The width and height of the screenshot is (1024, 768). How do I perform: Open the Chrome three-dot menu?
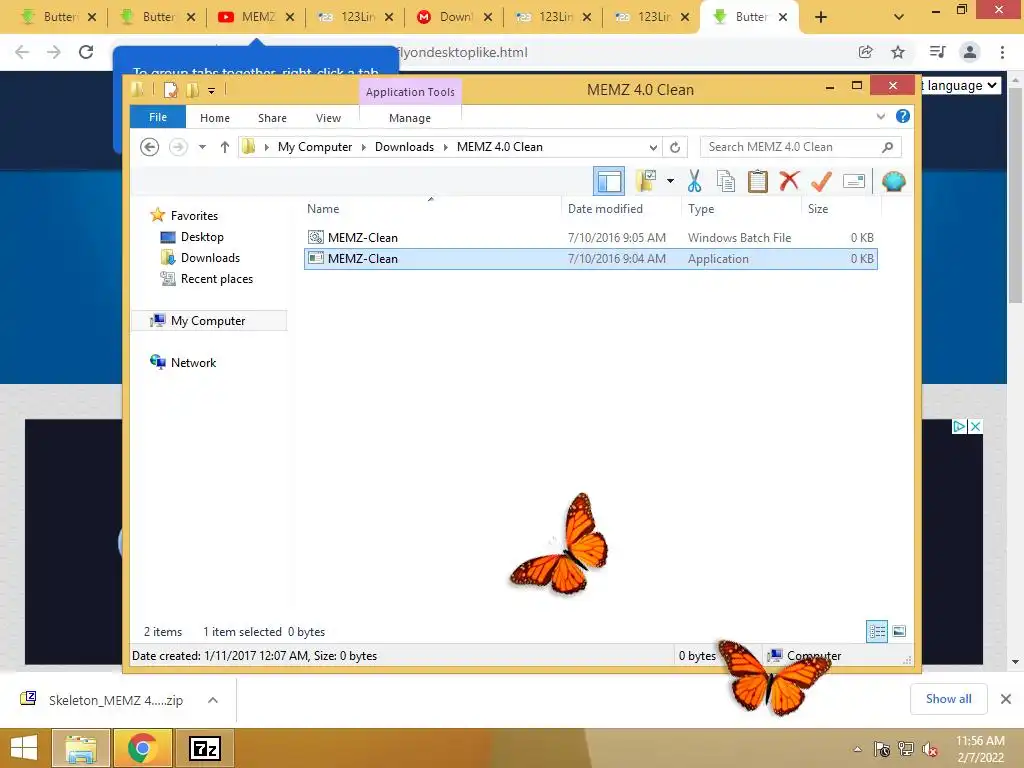click(x=1002, y=52)
